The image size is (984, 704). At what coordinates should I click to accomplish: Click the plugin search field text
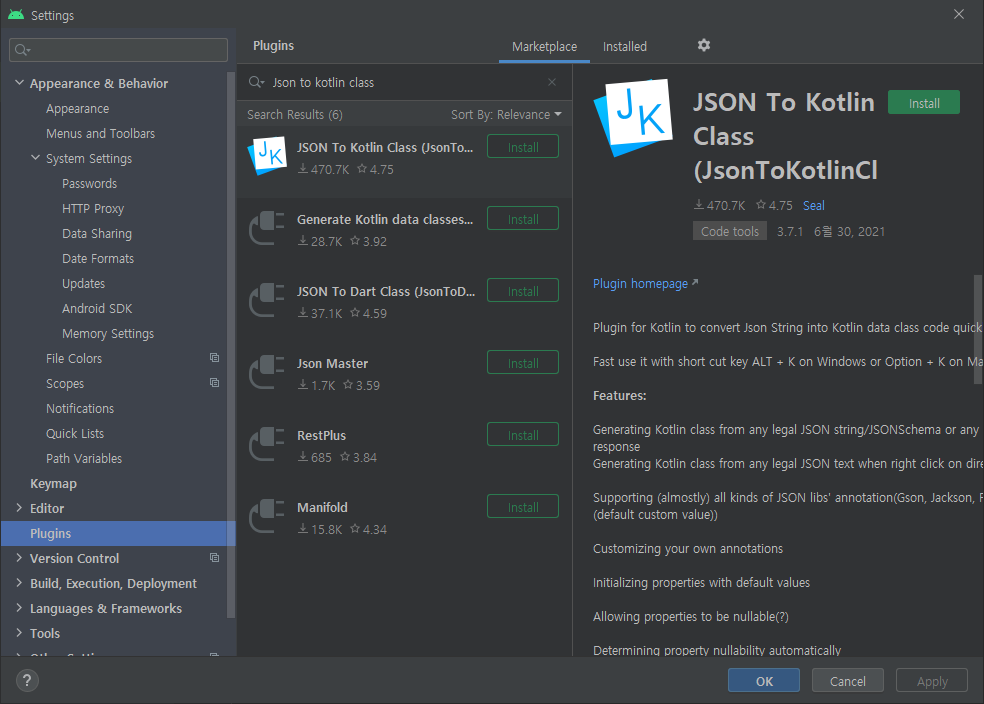323,82
